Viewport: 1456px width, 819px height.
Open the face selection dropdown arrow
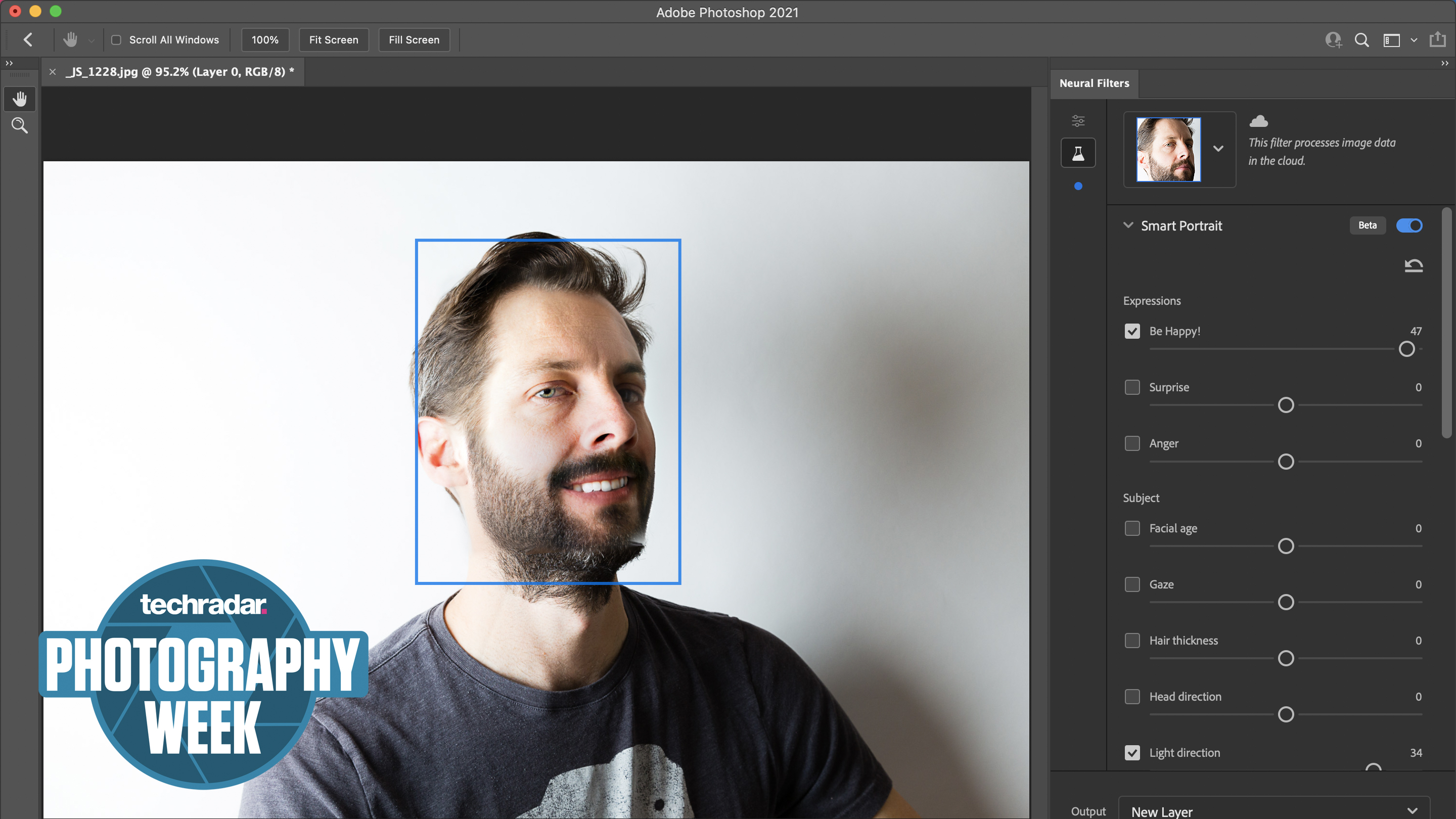[x=1218, y=149]
